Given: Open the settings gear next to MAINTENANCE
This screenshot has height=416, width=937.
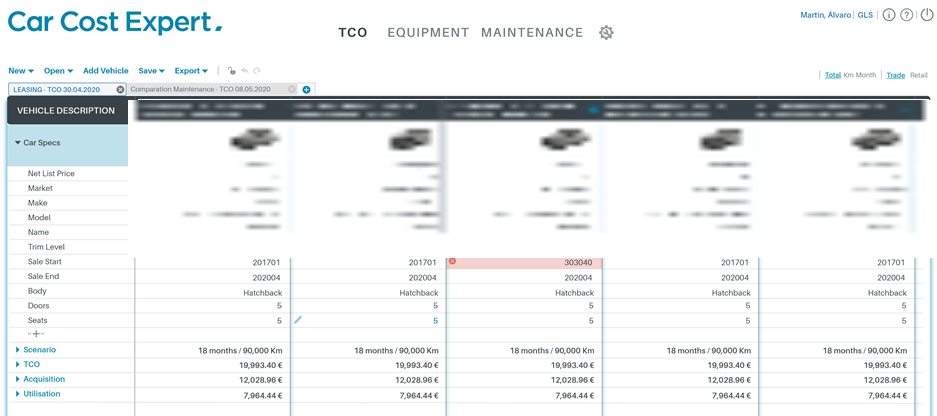Looking at the screenshot, I should pos(606,33).
